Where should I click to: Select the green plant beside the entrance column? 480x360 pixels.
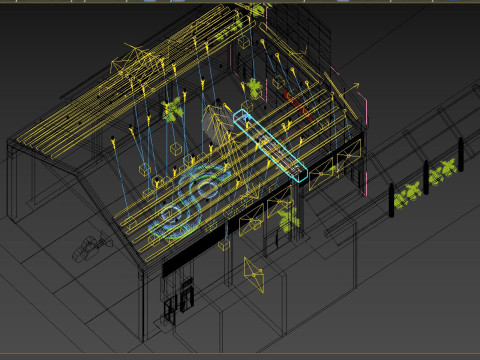pyautogui.click(x=288, y=219)
